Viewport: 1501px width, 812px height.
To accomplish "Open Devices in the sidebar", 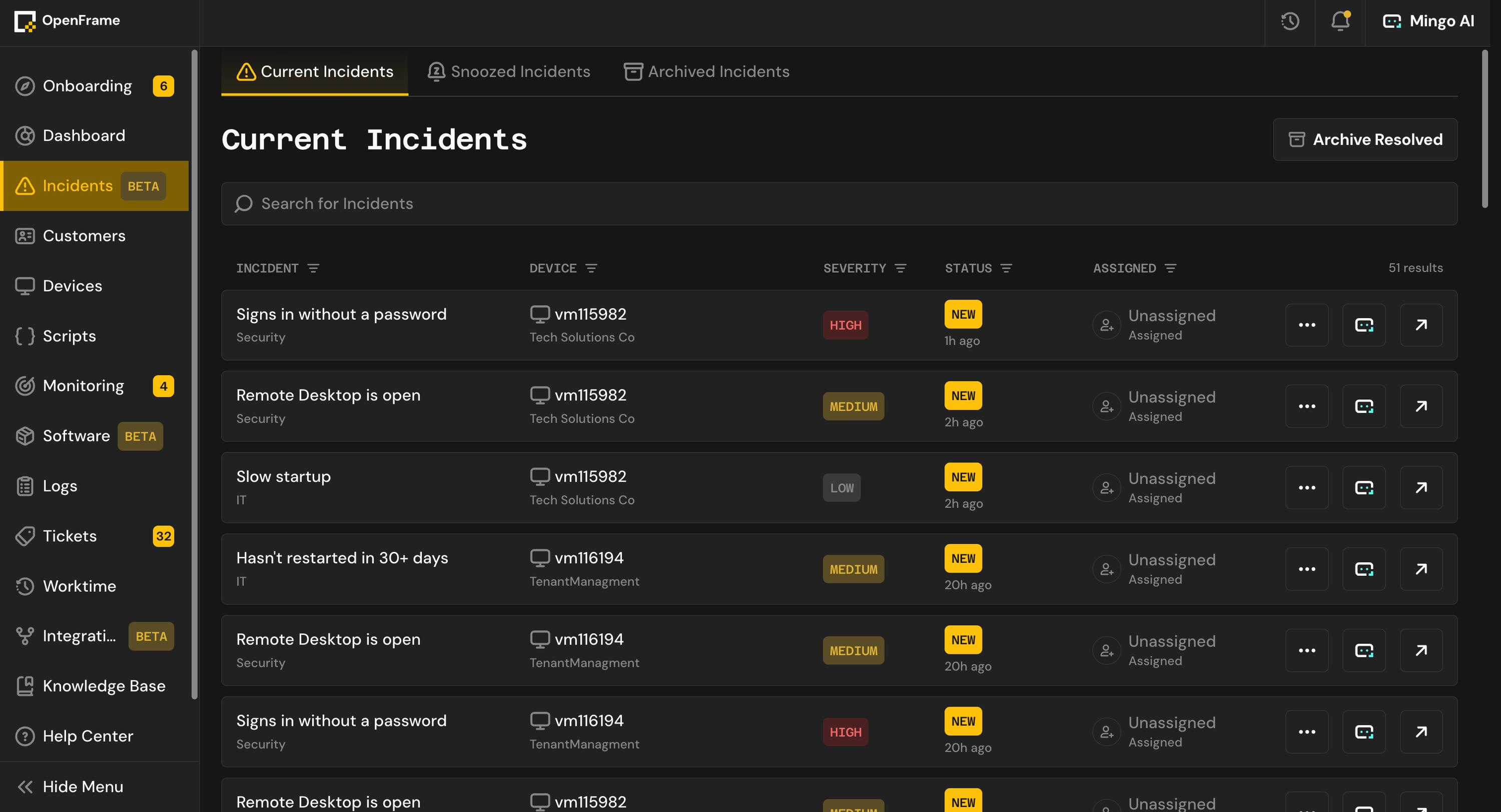I will (95, 286).
